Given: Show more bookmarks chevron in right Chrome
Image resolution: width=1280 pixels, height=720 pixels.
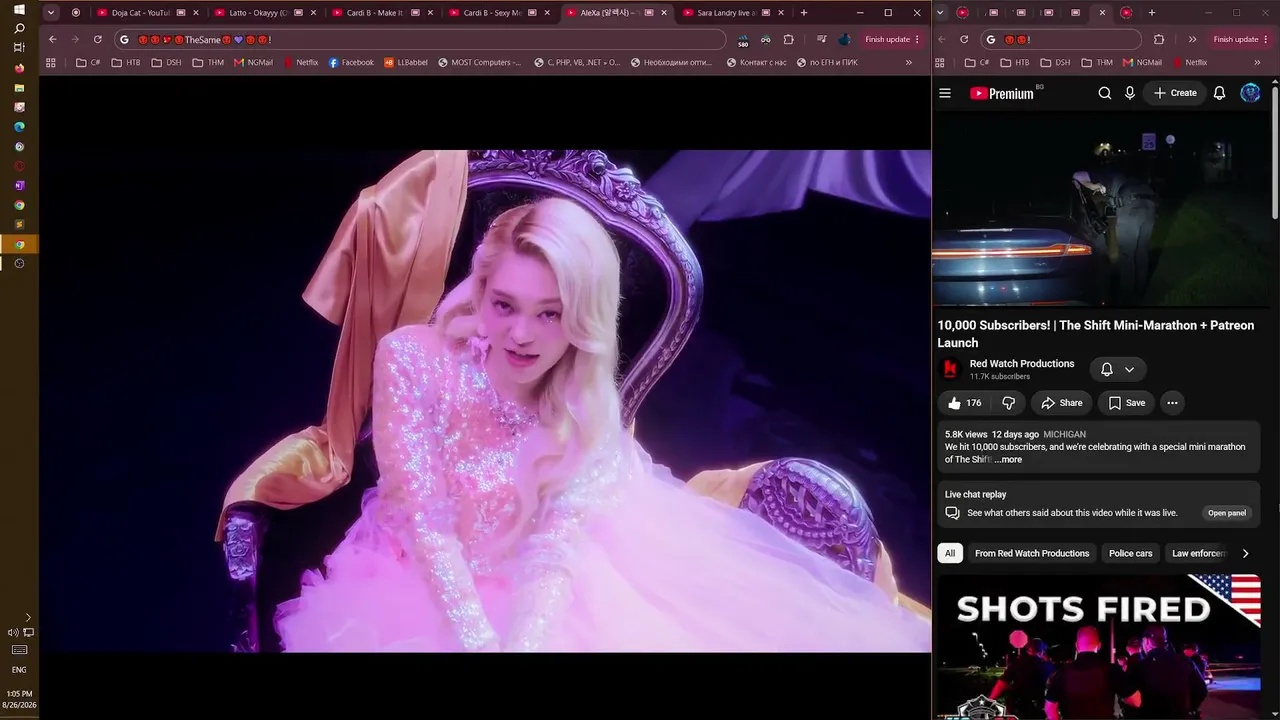Looking at the screenshot, I should click(1257, 62).
